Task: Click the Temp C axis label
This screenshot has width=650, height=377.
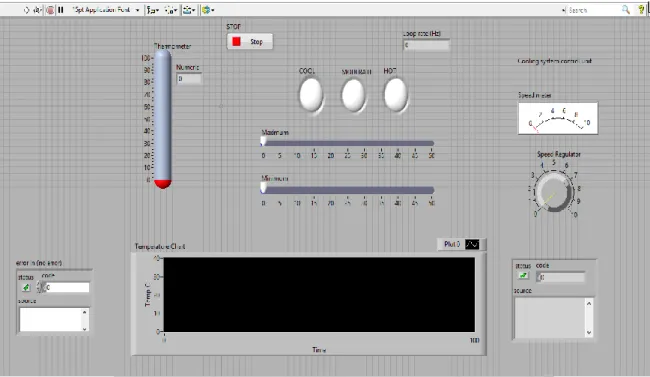Action: (x=147, y=294)
